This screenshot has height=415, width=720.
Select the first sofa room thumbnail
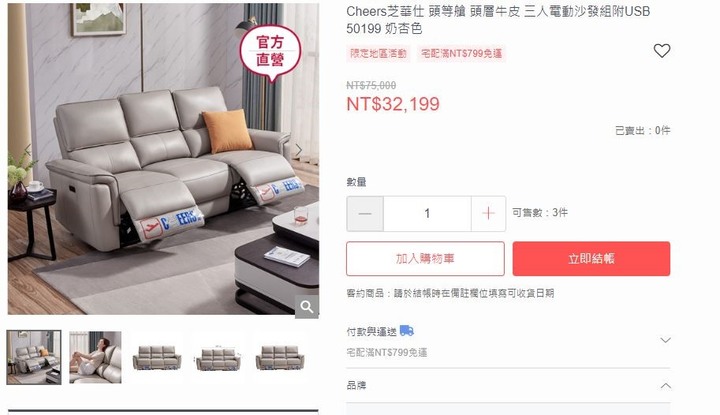pyautogui.click(x=34, y=357)
